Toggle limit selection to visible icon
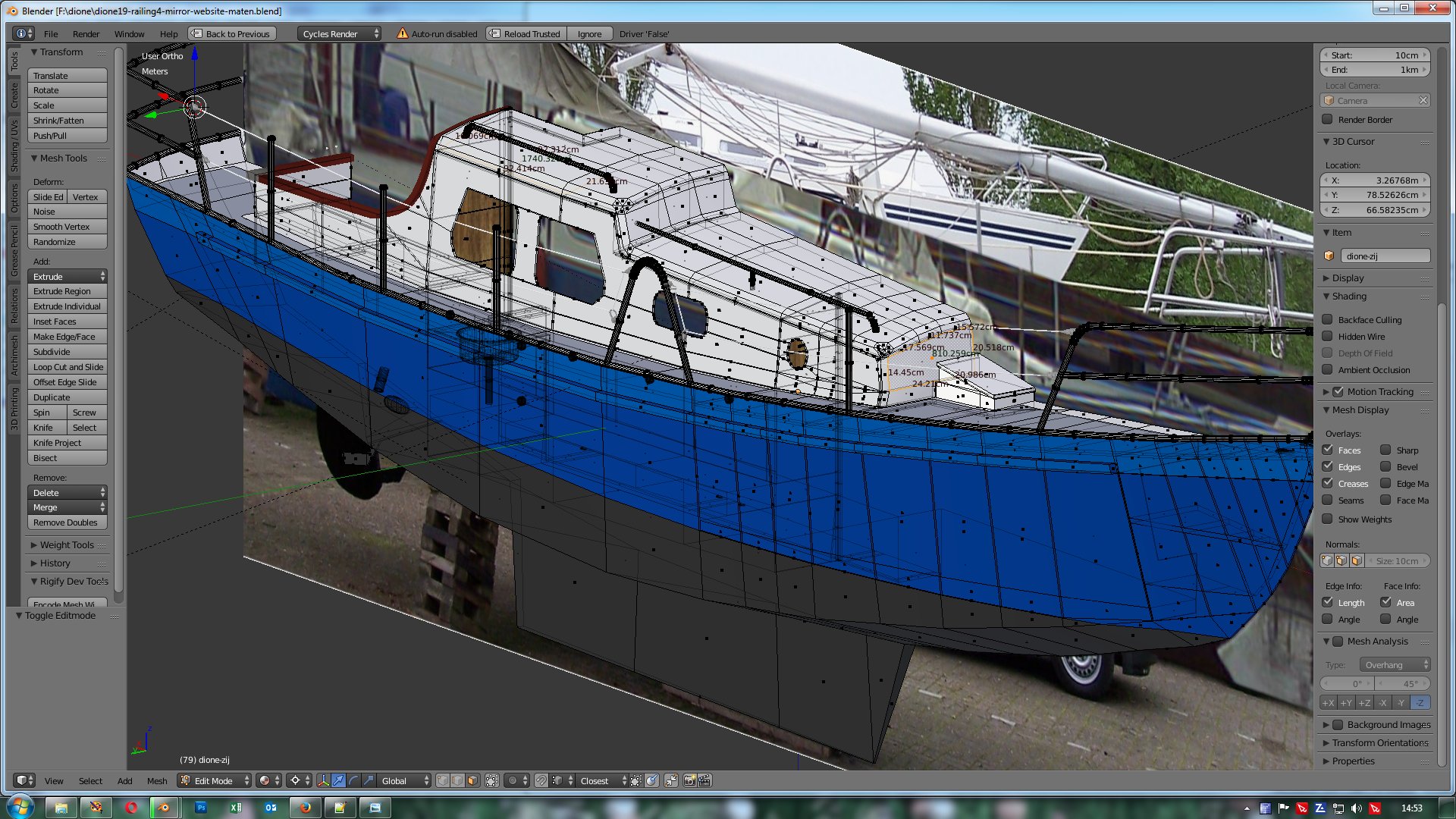Image resolution: width=1456 pixels, height=819 pixels. [492, 780]
